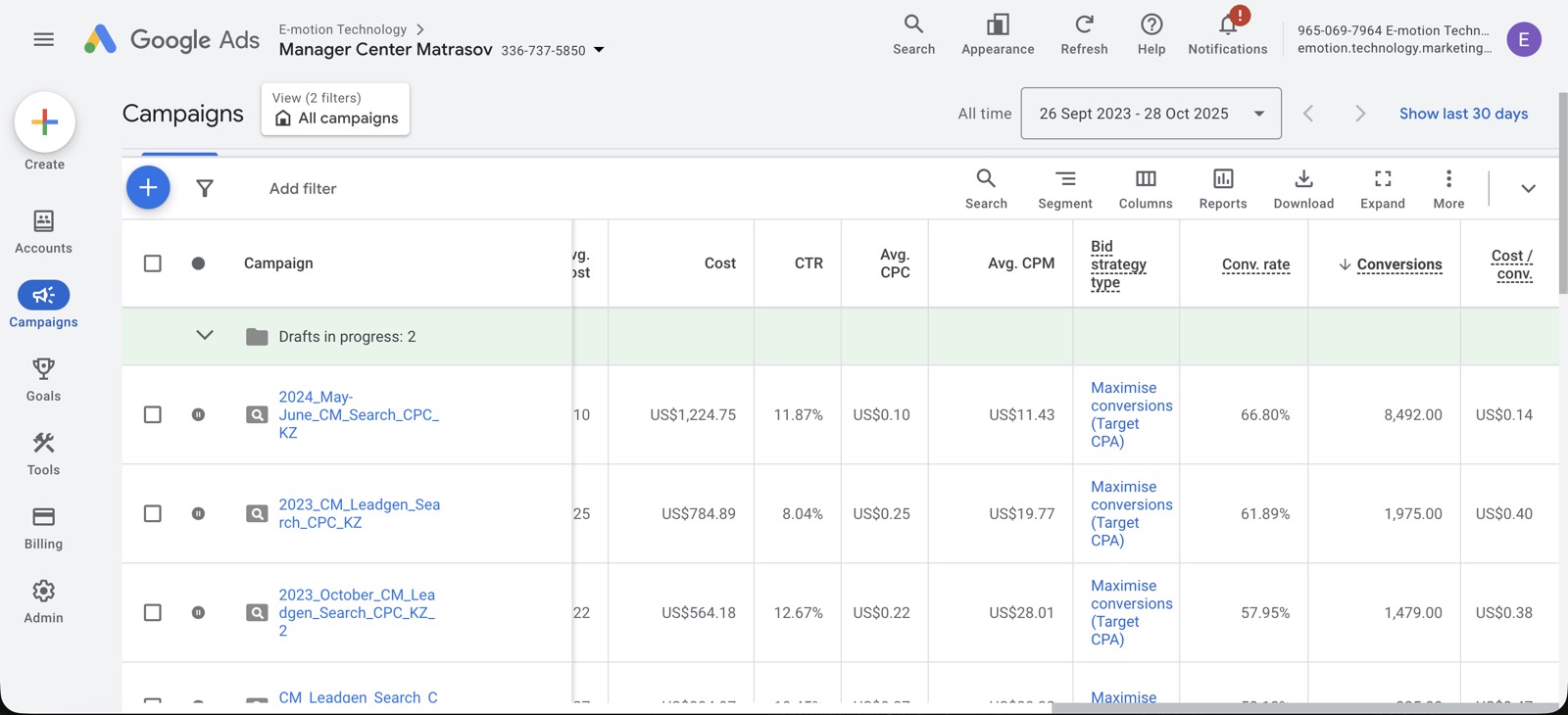Toggle paused status of 2023_CM_Leadgen campaign
Image resolution: width=1568 pixels, height=715 pixels.
pyautogui.click(x=198, y=513)
